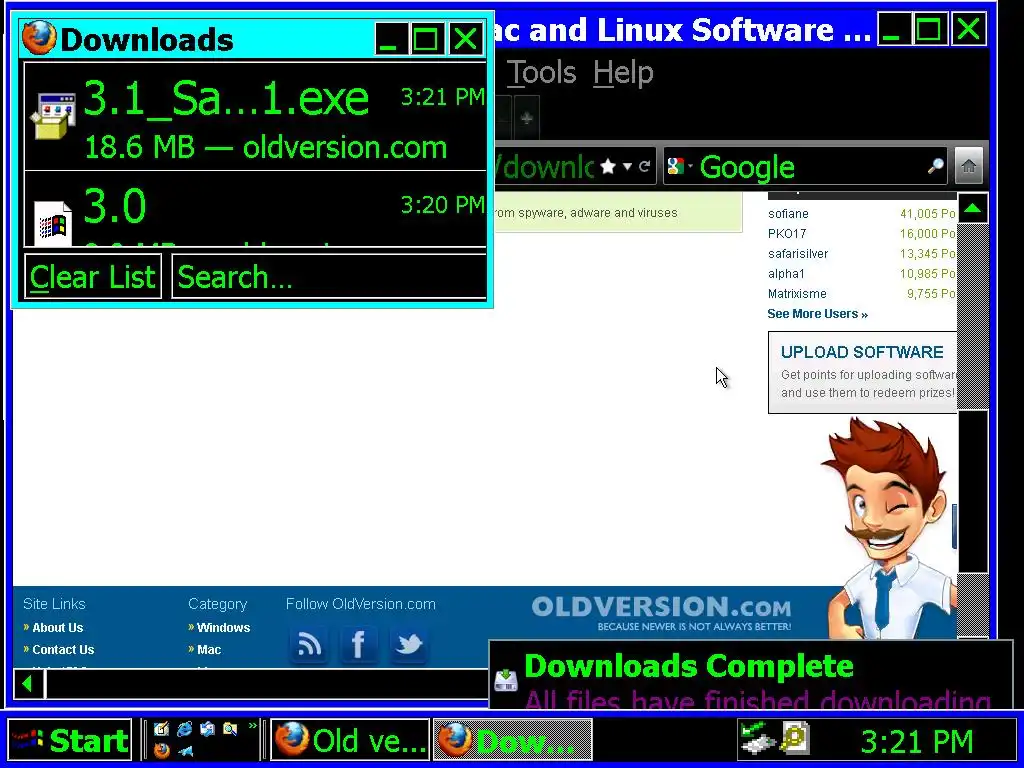The width and height of the screenshot is (1024, 768).
Task: Click the RSS feed icon
Action: point(309,645)
